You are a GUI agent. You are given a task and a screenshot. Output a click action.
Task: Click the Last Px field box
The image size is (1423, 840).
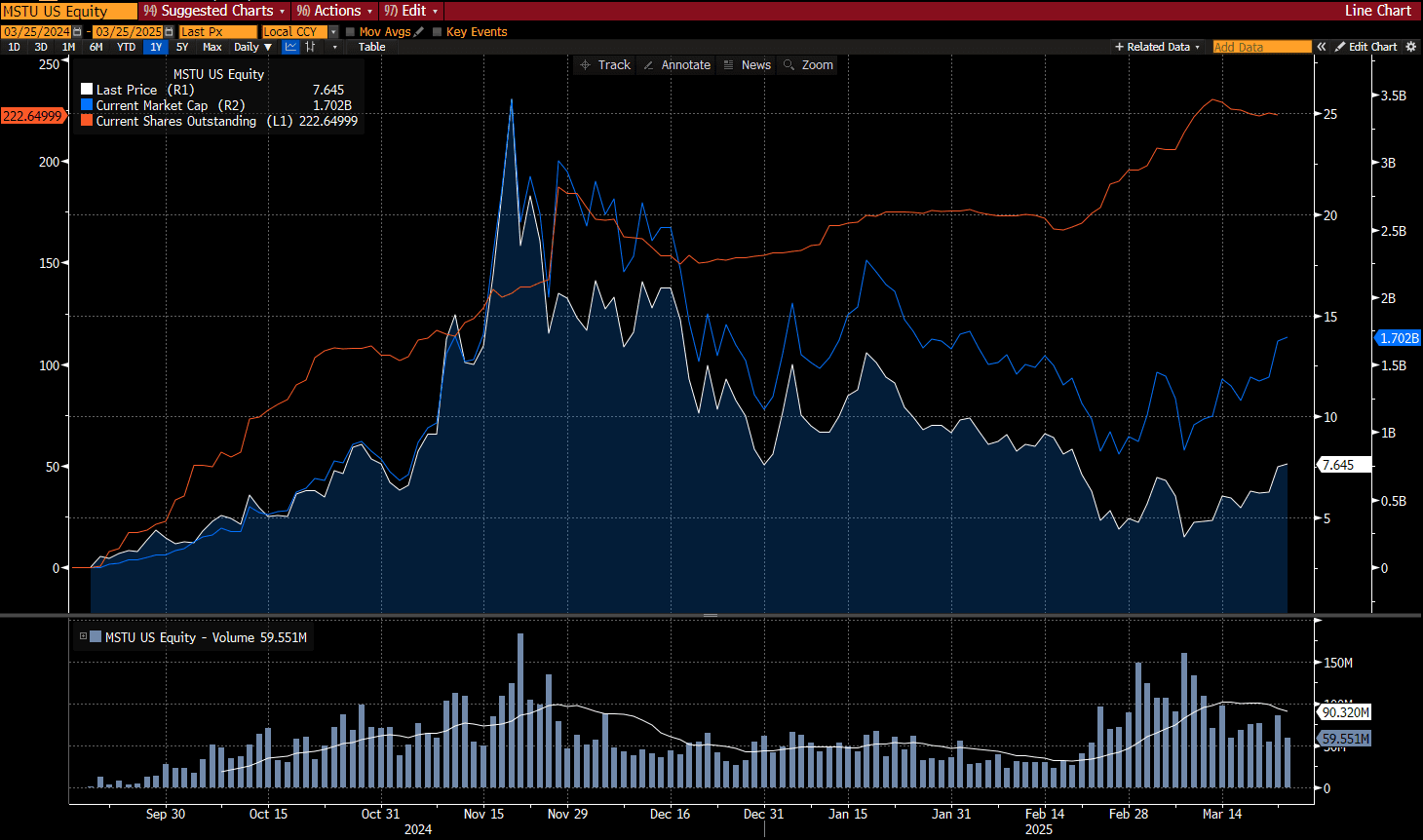click(x=217, y=32)
